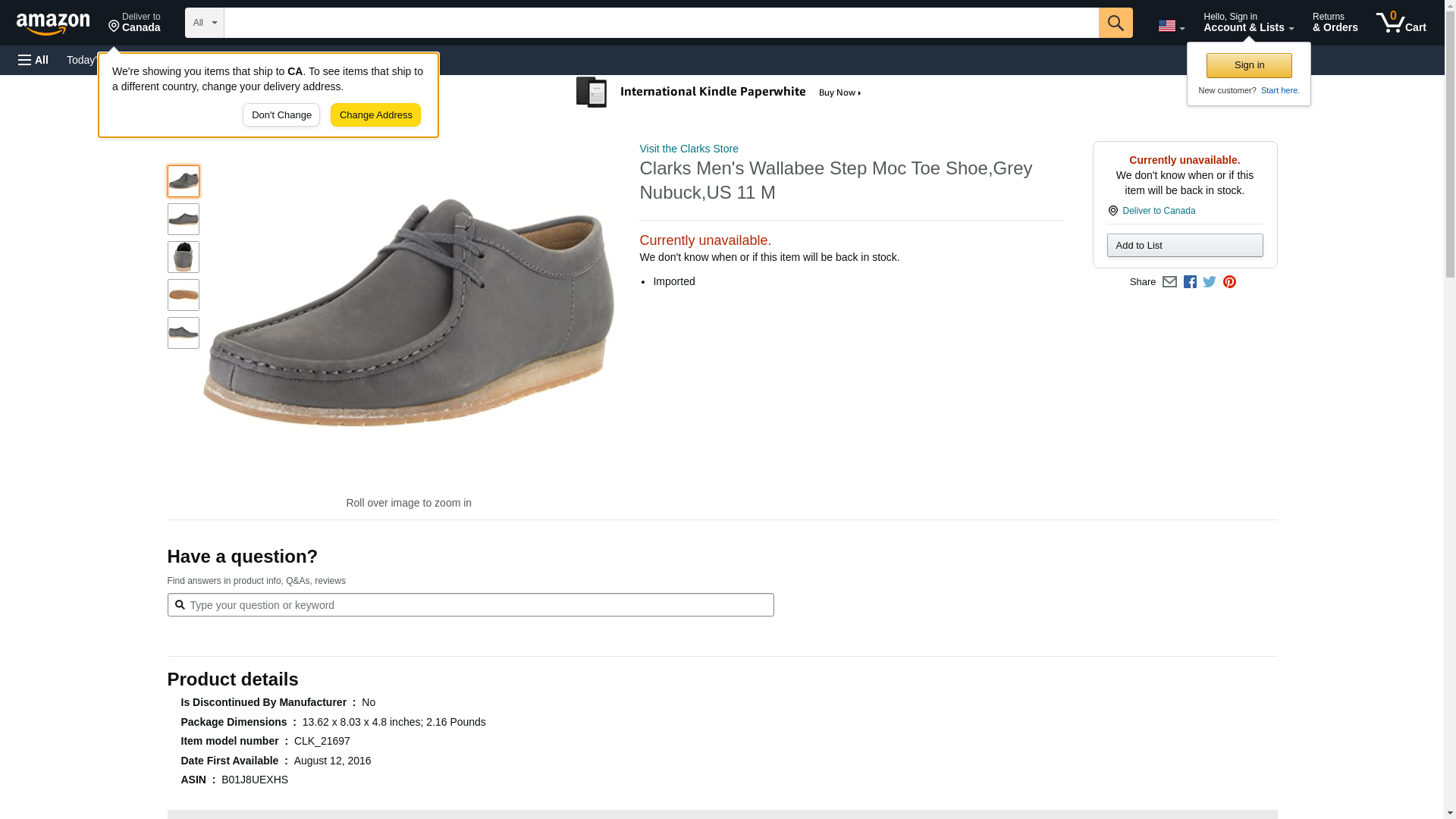This screenshot has width=1456, height=819.
Task: Open the shopping cart icon
Action: [1401, 23]
